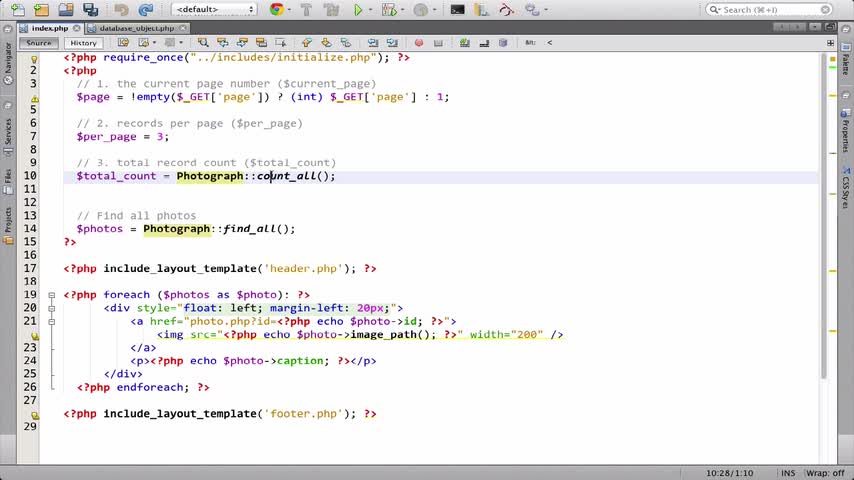854x480 pixels.
Task: Click the editor split grid icon
Action: point(830,42)
